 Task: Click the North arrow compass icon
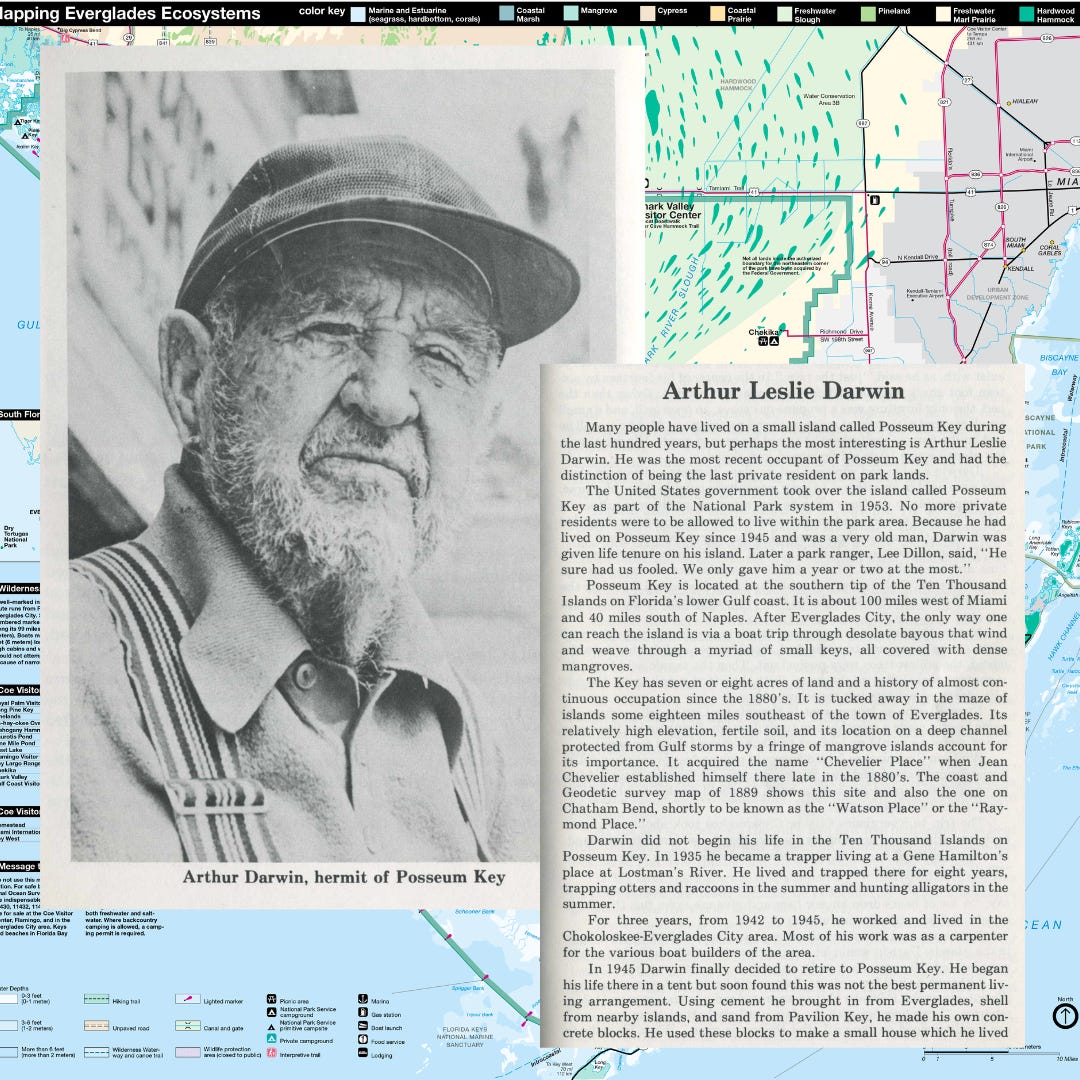(1065, 1015)
